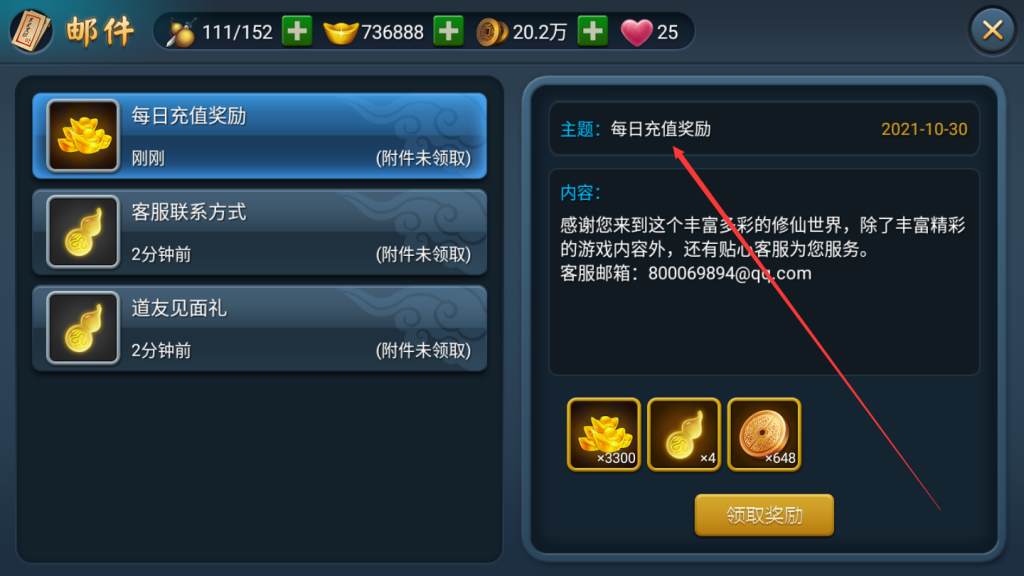Open the 道友见面礼 mail entry

[259, 328]
